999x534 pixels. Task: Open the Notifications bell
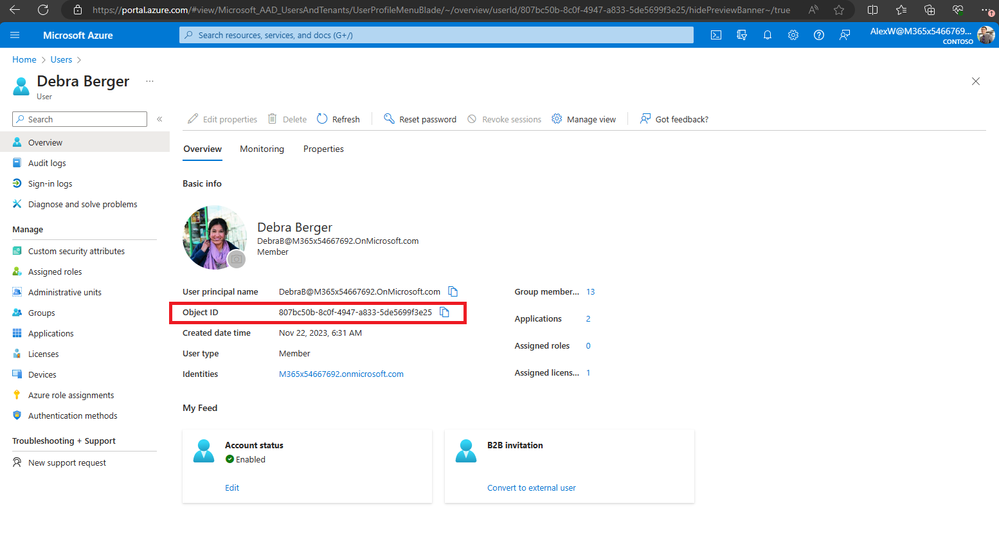[767, 35]
